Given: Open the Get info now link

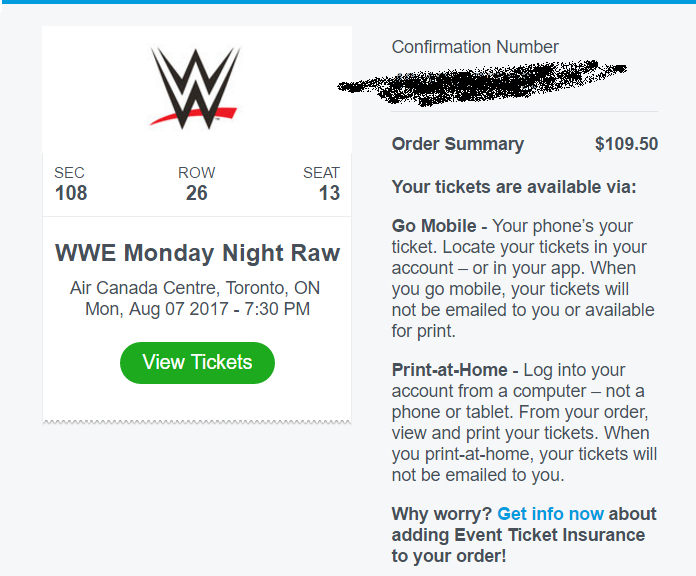Looking at the screenshot, I should pos(550,514).
